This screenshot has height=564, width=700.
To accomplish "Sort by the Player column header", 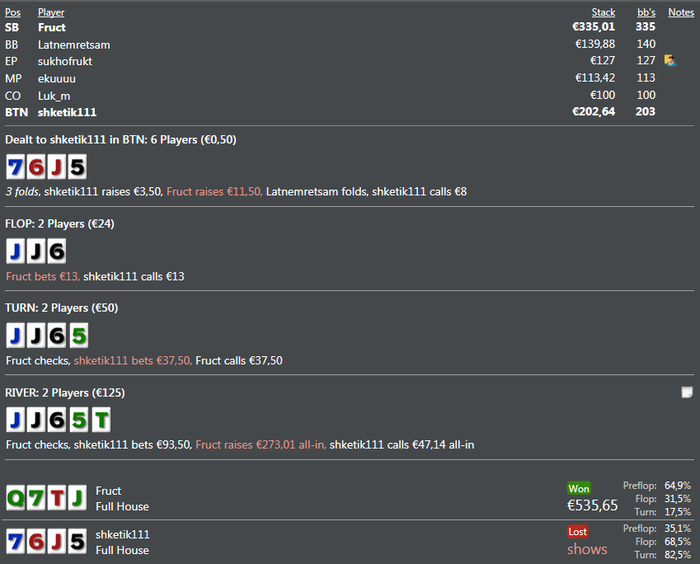I will click(51, 13).
